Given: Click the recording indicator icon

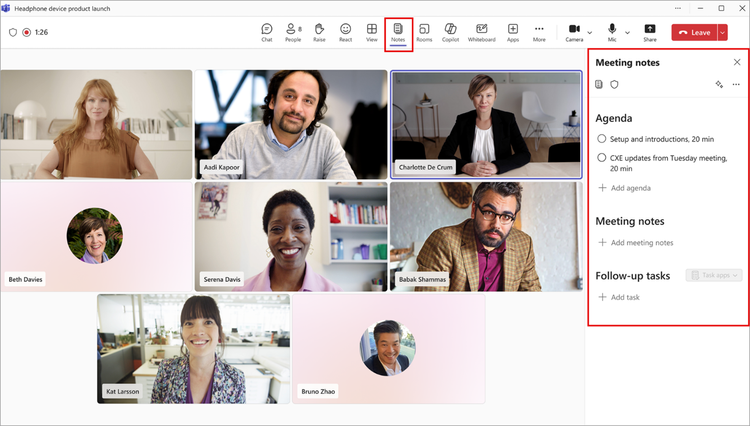Looking at the screenshot, I should click(x=27, y=33).
